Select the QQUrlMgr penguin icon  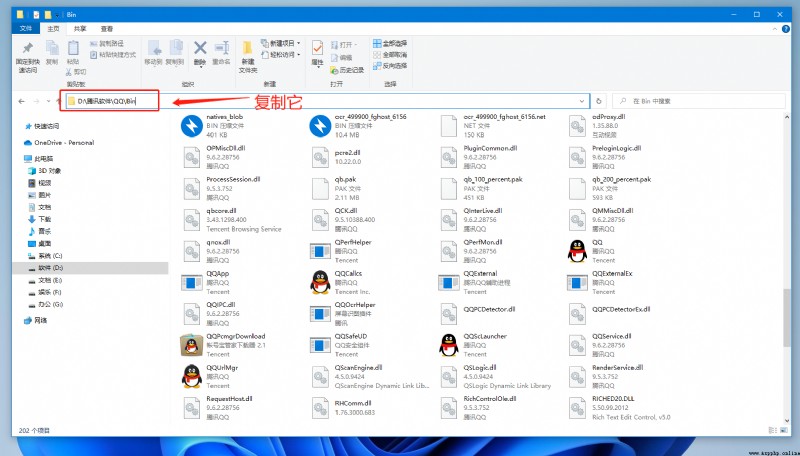[191, 376]
